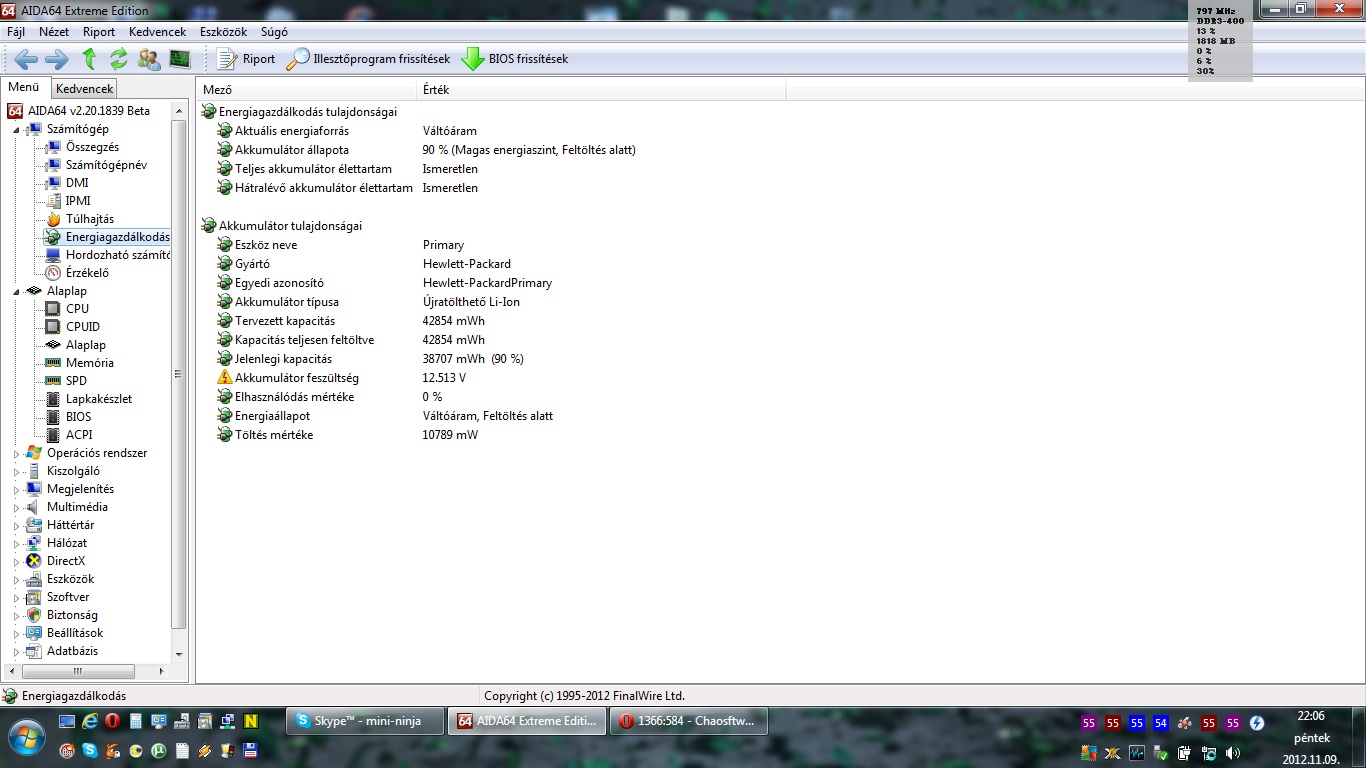Open the Fájl menu
Screen dimensions: 1366x768
(x=16, y=32)
